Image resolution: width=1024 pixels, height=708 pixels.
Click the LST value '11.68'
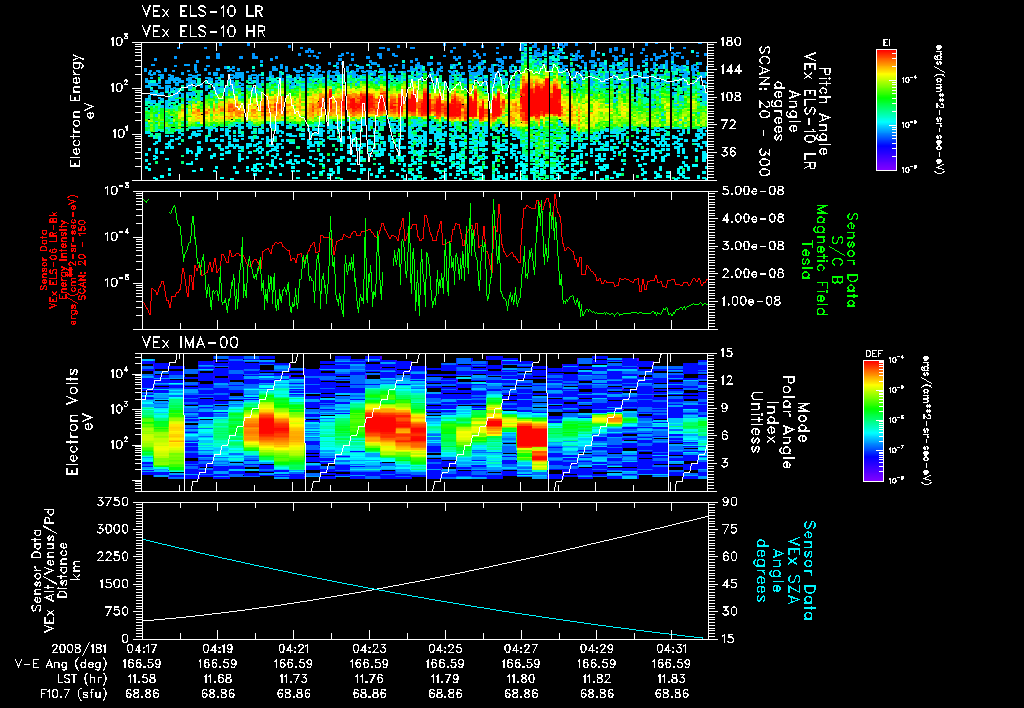tap(217, 679)
